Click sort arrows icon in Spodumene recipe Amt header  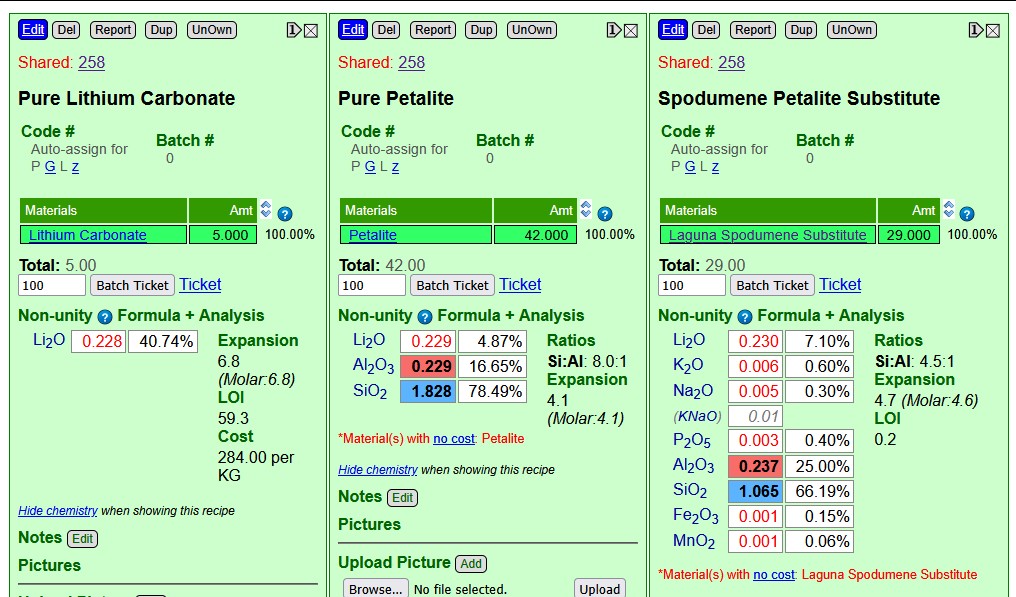pyautogui.click(x=949, y=209)
